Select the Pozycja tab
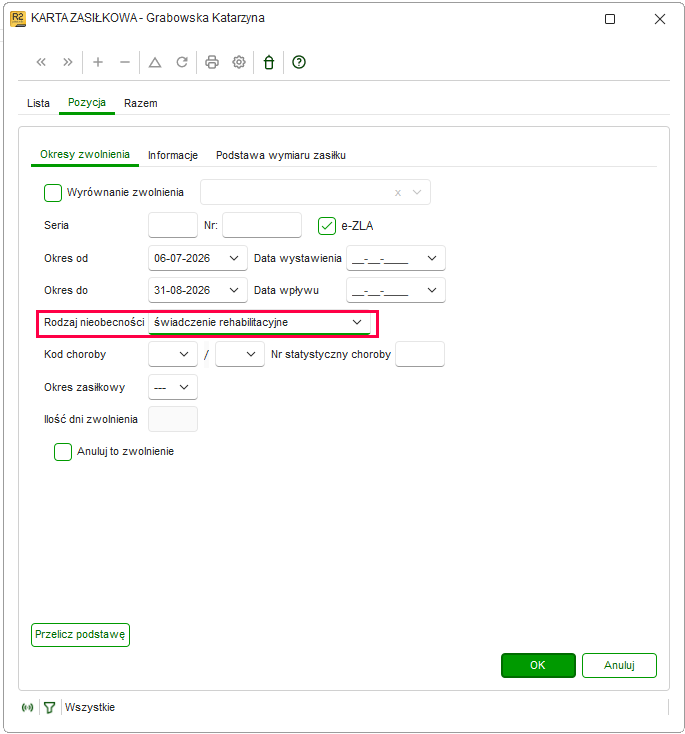685x734 pixels. pos(87,103)
